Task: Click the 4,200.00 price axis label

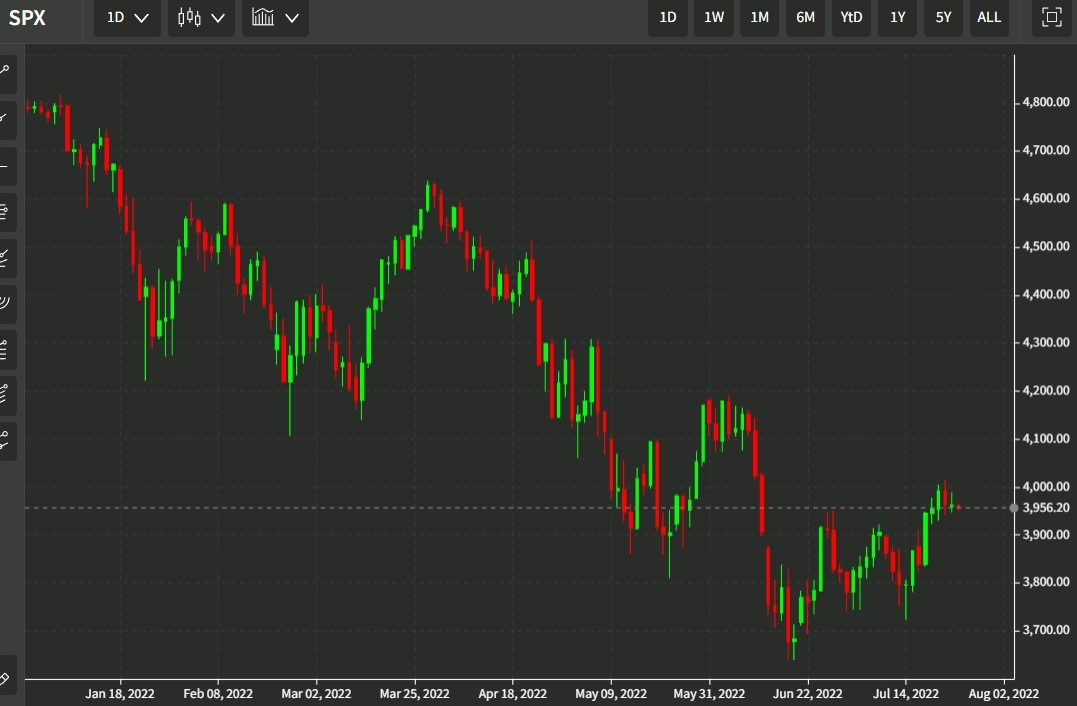Action: tap(1045, 391)
